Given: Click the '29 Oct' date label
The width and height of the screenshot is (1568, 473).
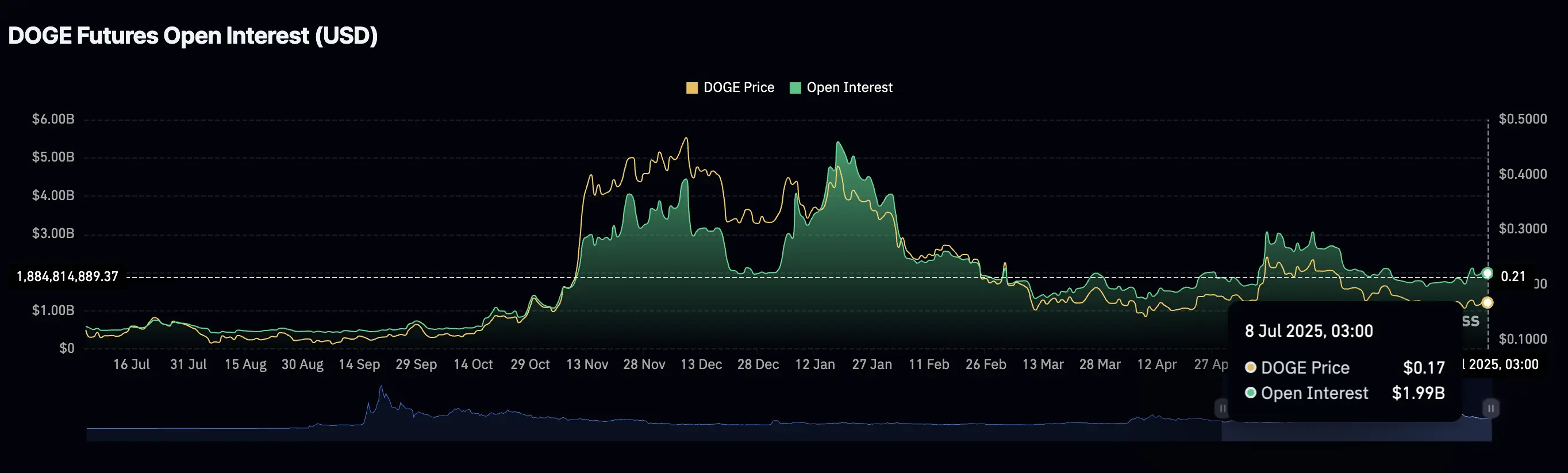Looking at the screenshot, I should [530, 364].
